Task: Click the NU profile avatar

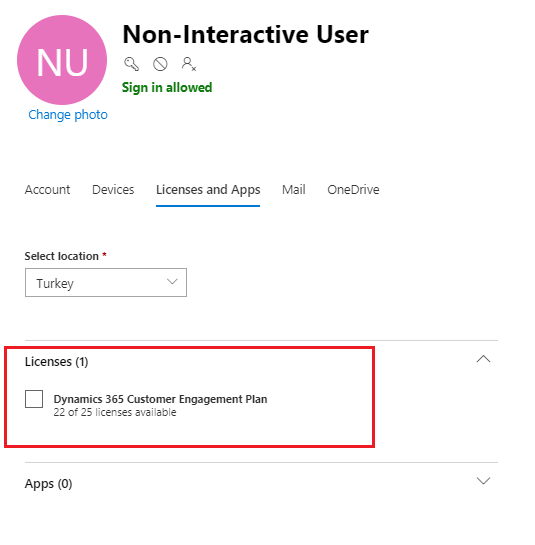Action: click(x=62, y=60)
